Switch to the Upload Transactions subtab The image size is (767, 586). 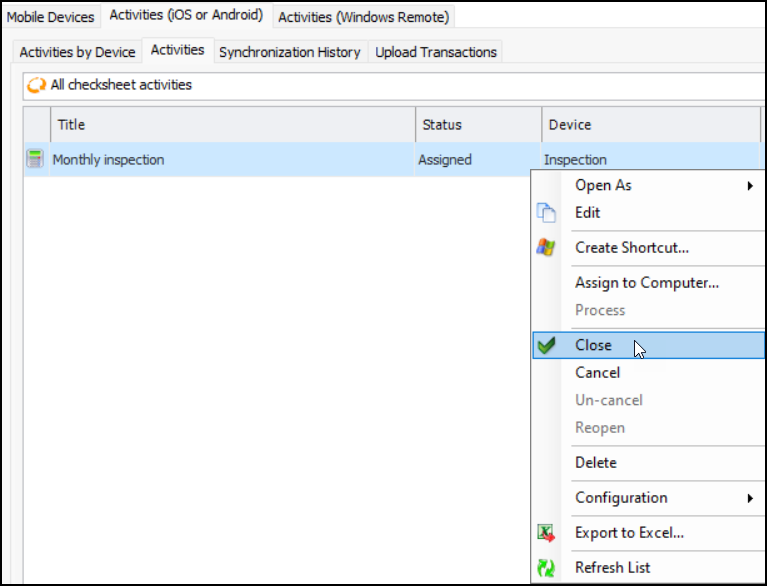[x=435, y=52]
